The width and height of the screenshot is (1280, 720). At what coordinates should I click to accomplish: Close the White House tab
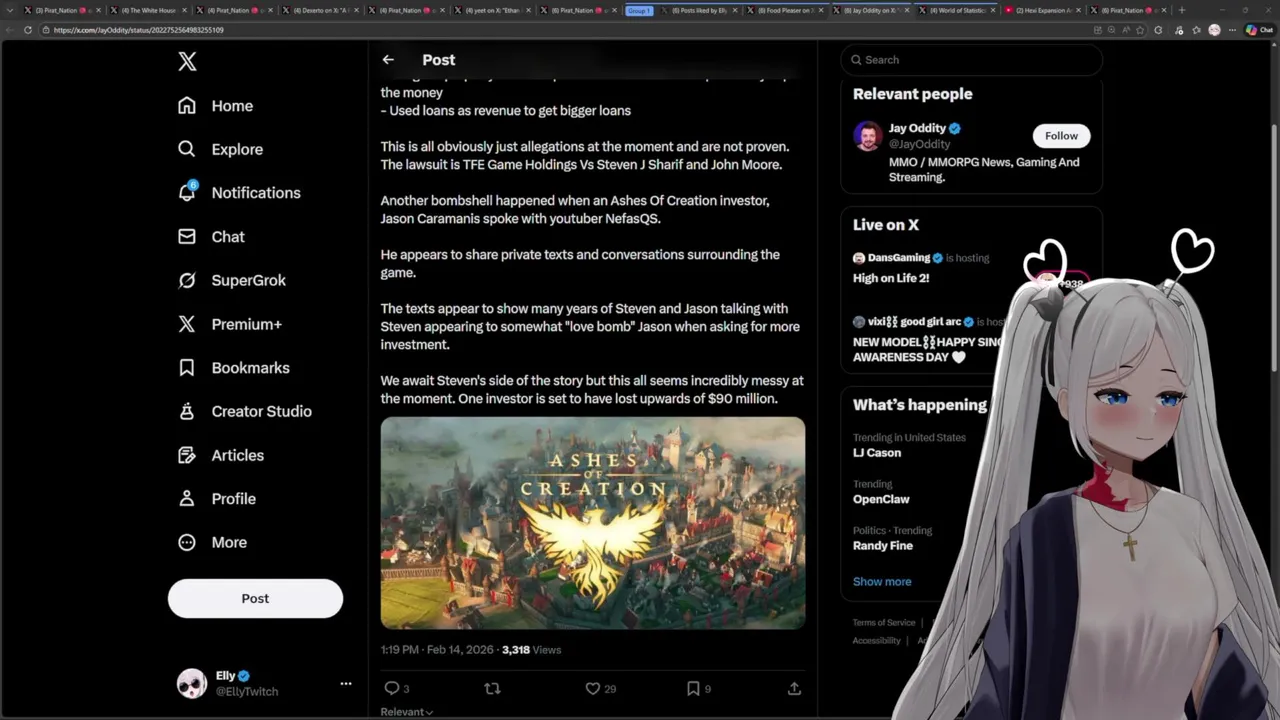[184, 10]
